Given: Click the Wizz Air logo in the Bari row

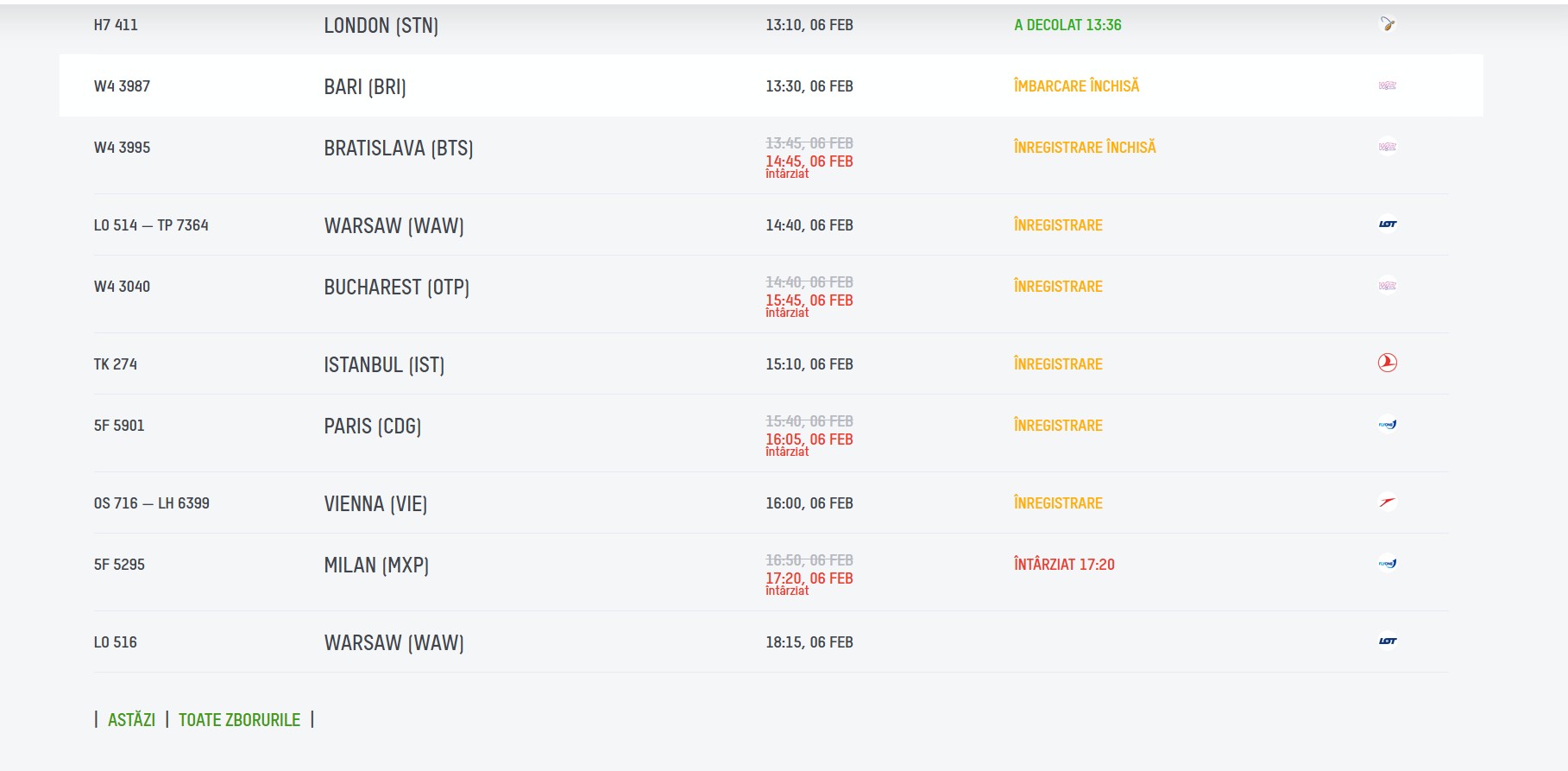Looking at the screenshot, I should click(x=1387, y=85).
